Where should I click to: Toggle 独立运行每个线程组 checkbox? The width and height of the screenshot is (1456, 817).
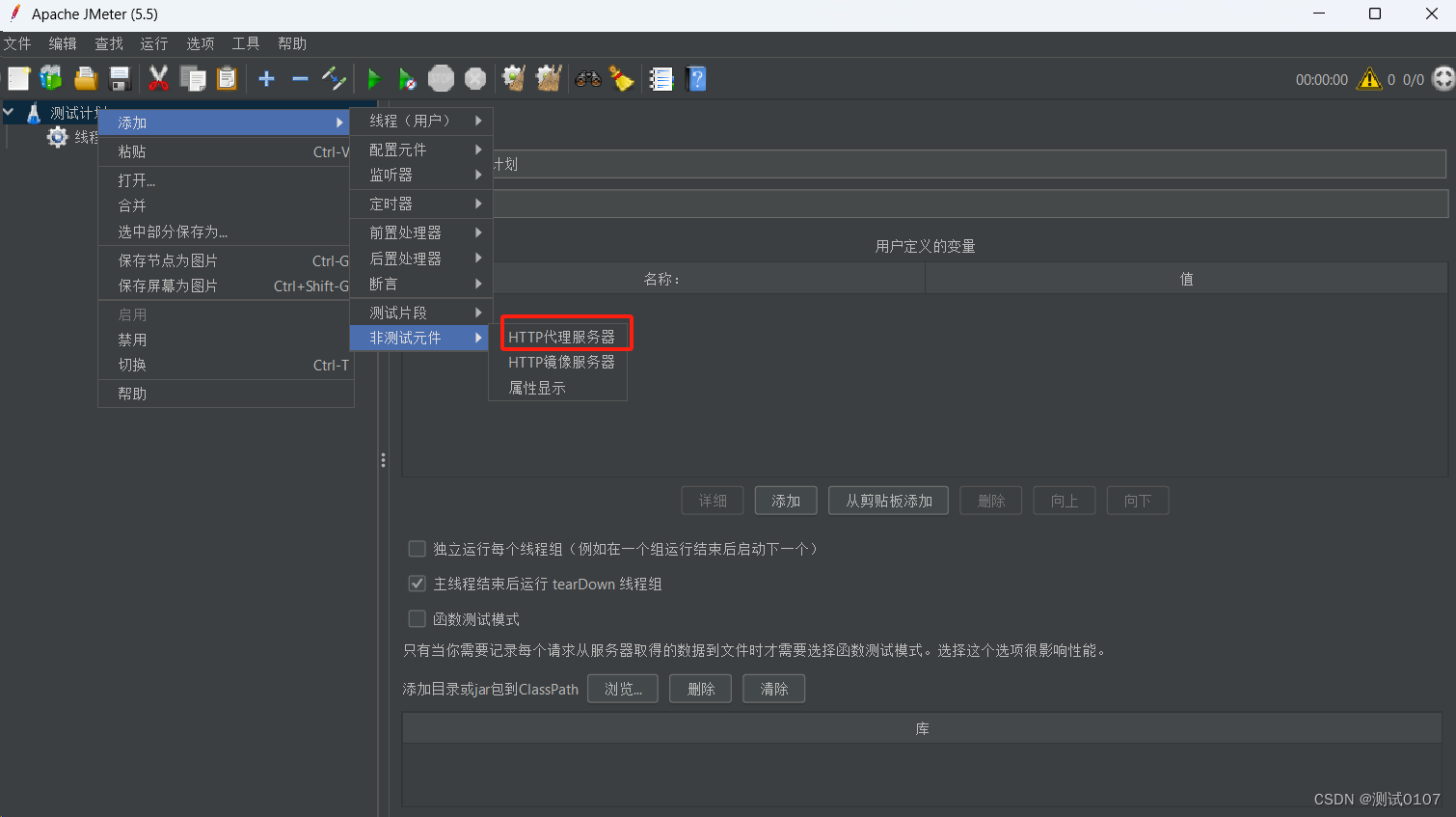click(418, 549)
